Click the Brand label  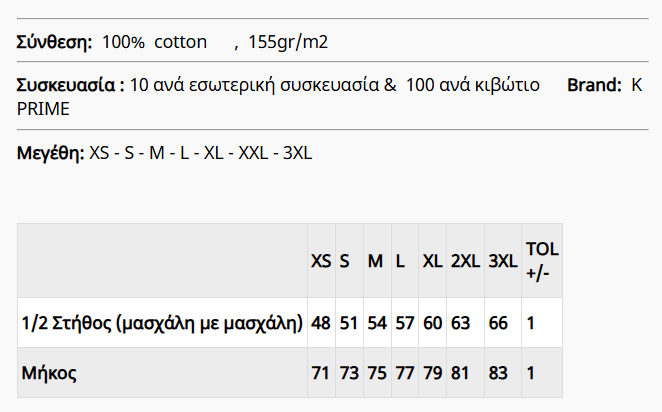(x=594, y=86)
